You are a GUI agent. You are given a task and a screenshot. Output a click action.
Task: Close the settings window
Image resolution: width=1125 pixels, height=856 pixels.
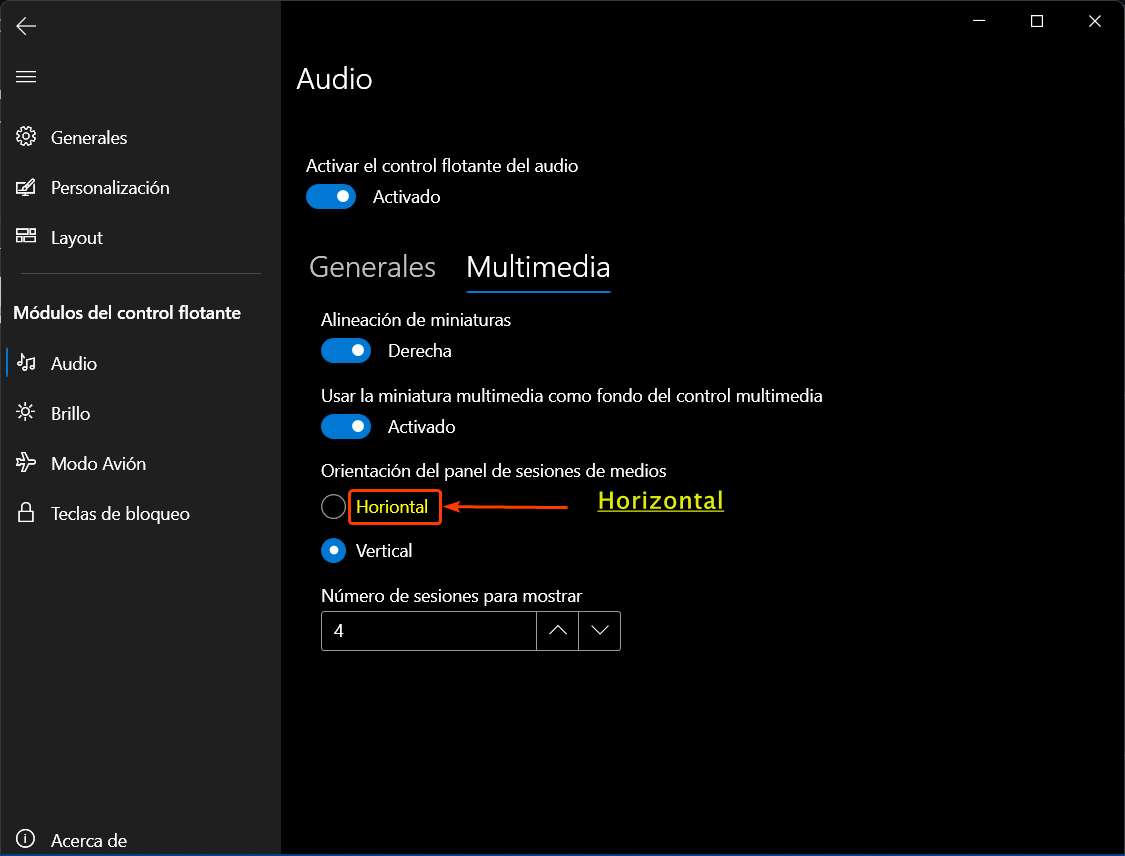pos(1095,21)
